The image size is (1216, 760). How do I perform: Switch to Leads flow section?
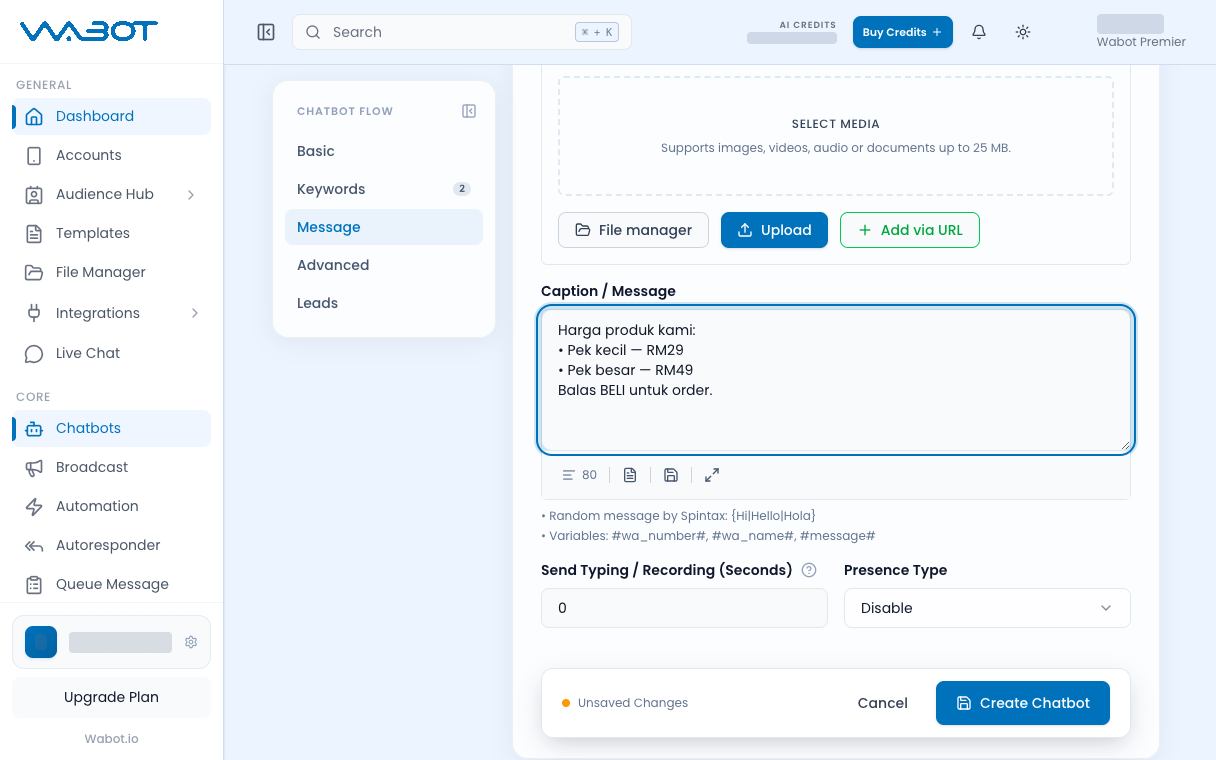pyautogui.click(x=384, y=303)
